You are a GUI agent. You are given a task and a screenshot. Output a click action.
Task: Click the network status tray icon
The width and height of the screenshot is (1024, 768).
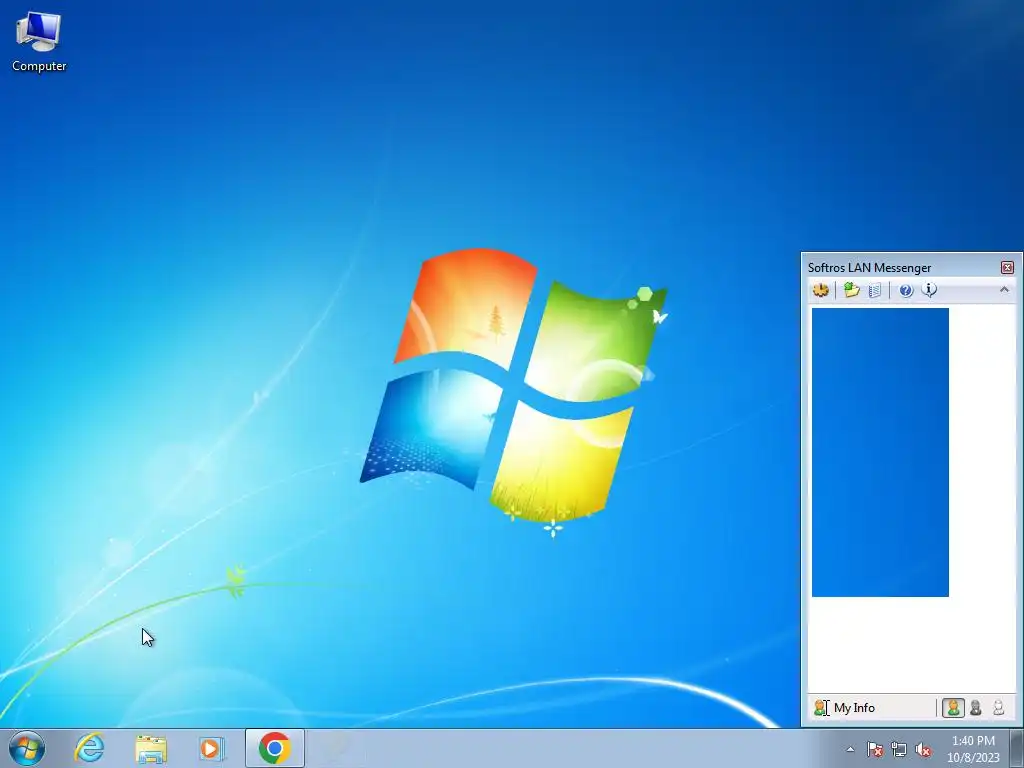click(899, 749)
